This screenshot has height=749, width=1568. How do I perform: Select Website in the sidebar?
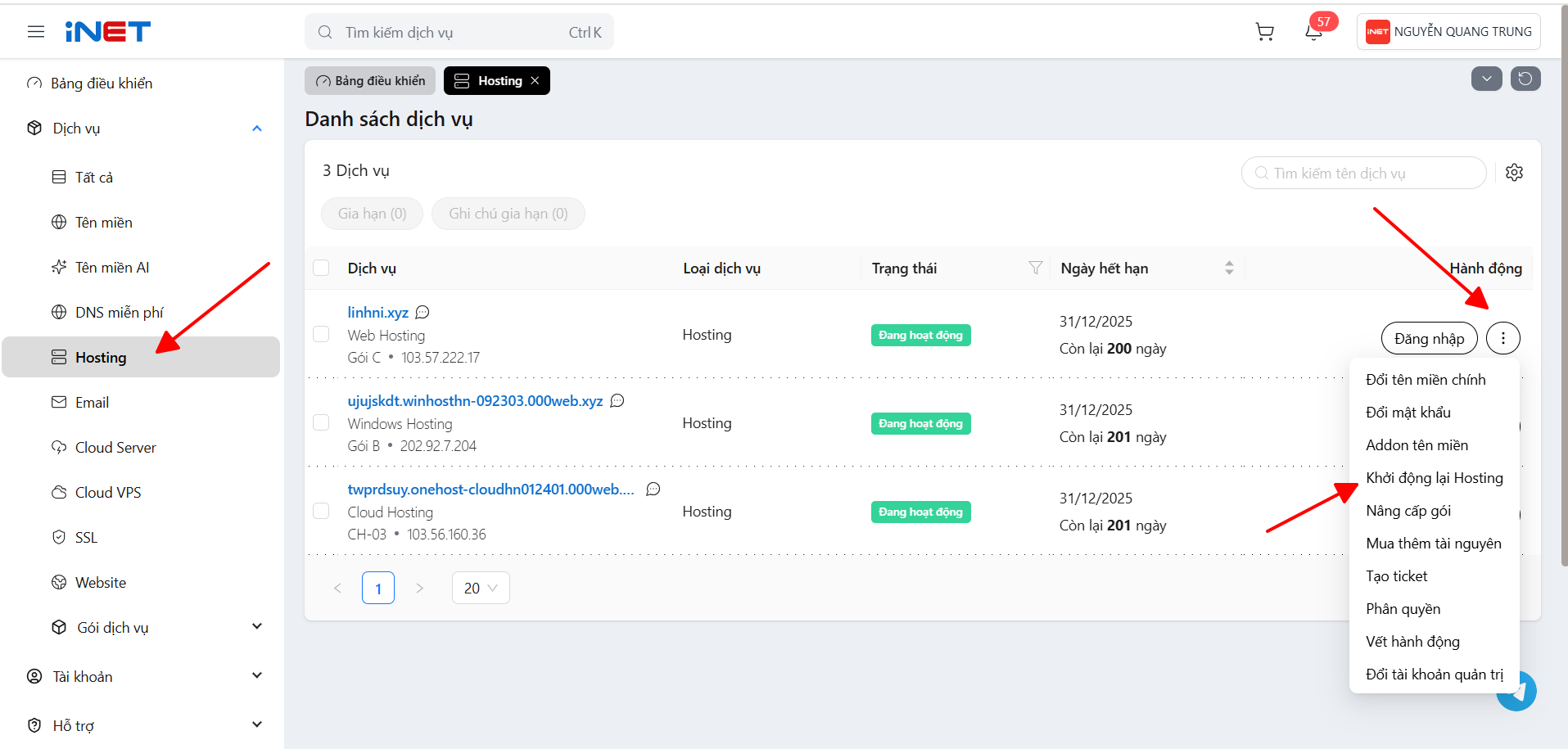101,583
